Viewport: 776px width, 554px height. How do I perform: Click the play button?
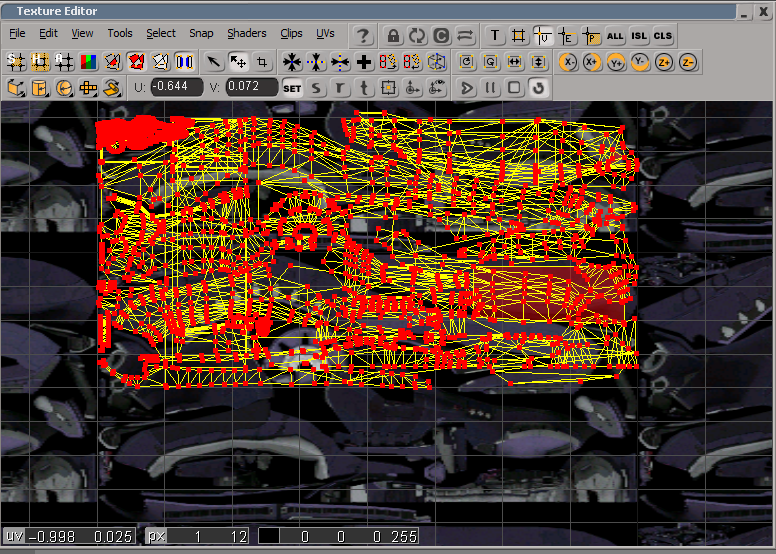point(466,88)
